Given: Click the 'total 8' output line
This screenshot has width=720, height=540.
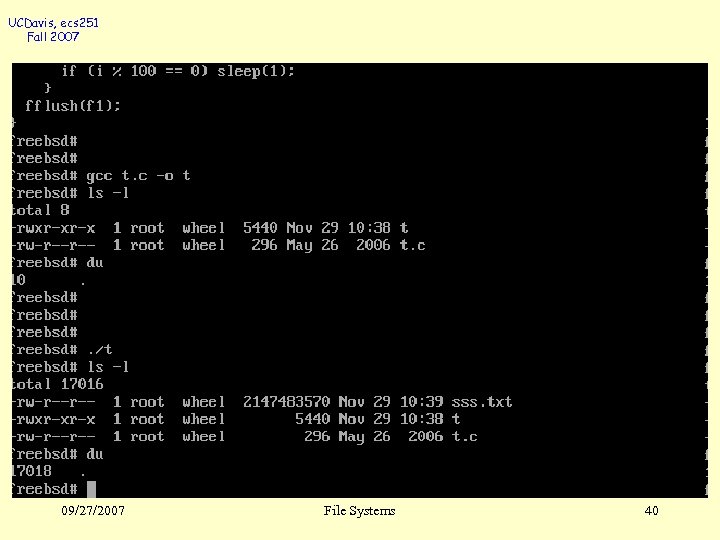Looking at the screenshot, I should (40, 210).
